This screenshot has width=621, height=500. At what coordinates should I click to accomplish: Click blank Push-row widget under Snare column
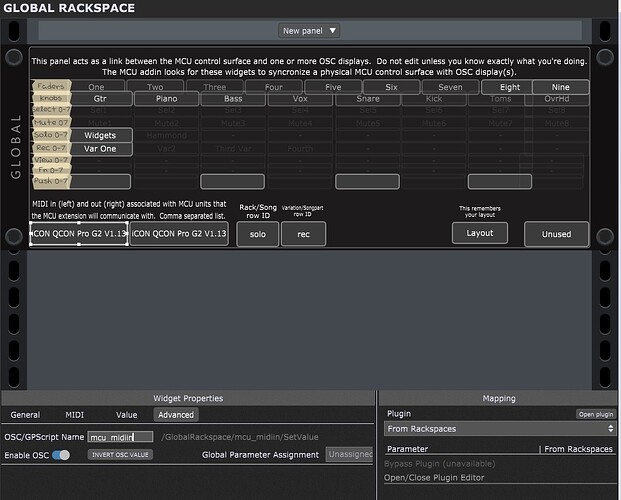tap(367, 181)
